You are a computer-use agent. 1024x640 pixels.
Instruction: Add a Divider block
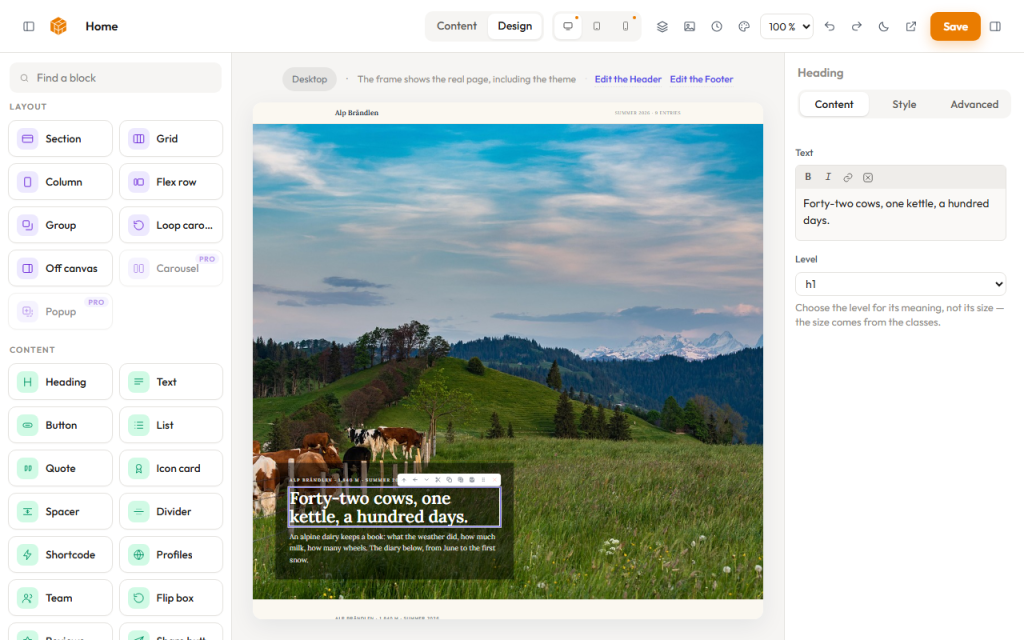[x=171, y=511]
